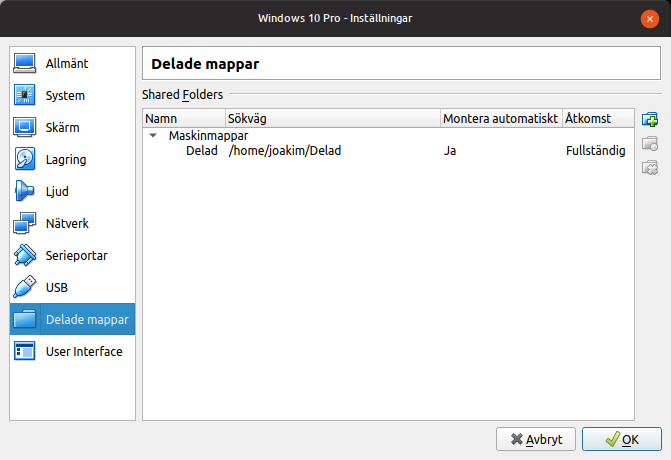Edit the selected shared folder
This screenshot has height=460, width=671.
(x=650, y=143)
